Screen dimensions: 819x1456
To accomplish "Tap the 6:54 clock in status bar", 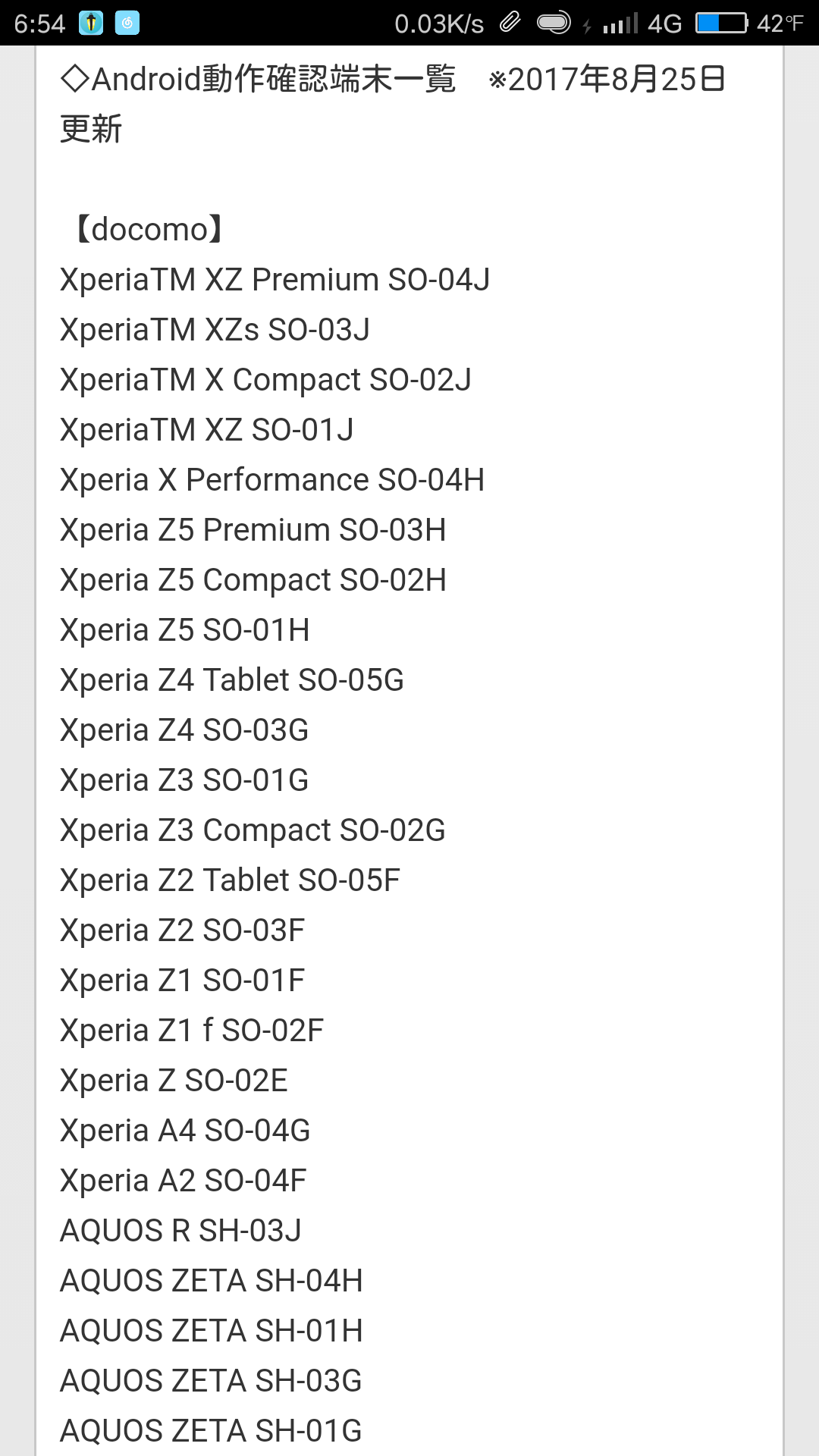I will coord(39,24).
